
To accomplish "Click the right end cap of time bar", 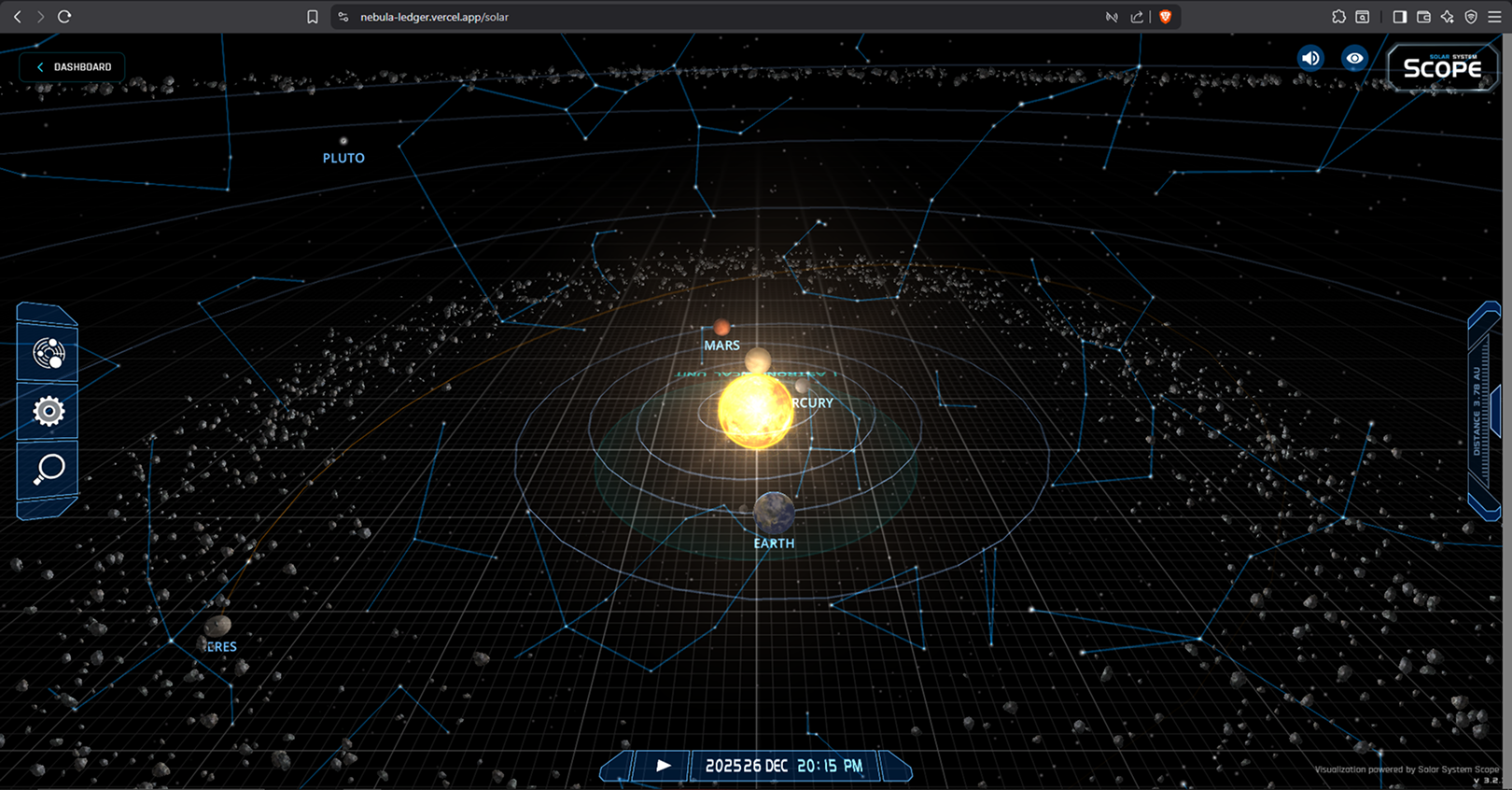I will point(896,767).
